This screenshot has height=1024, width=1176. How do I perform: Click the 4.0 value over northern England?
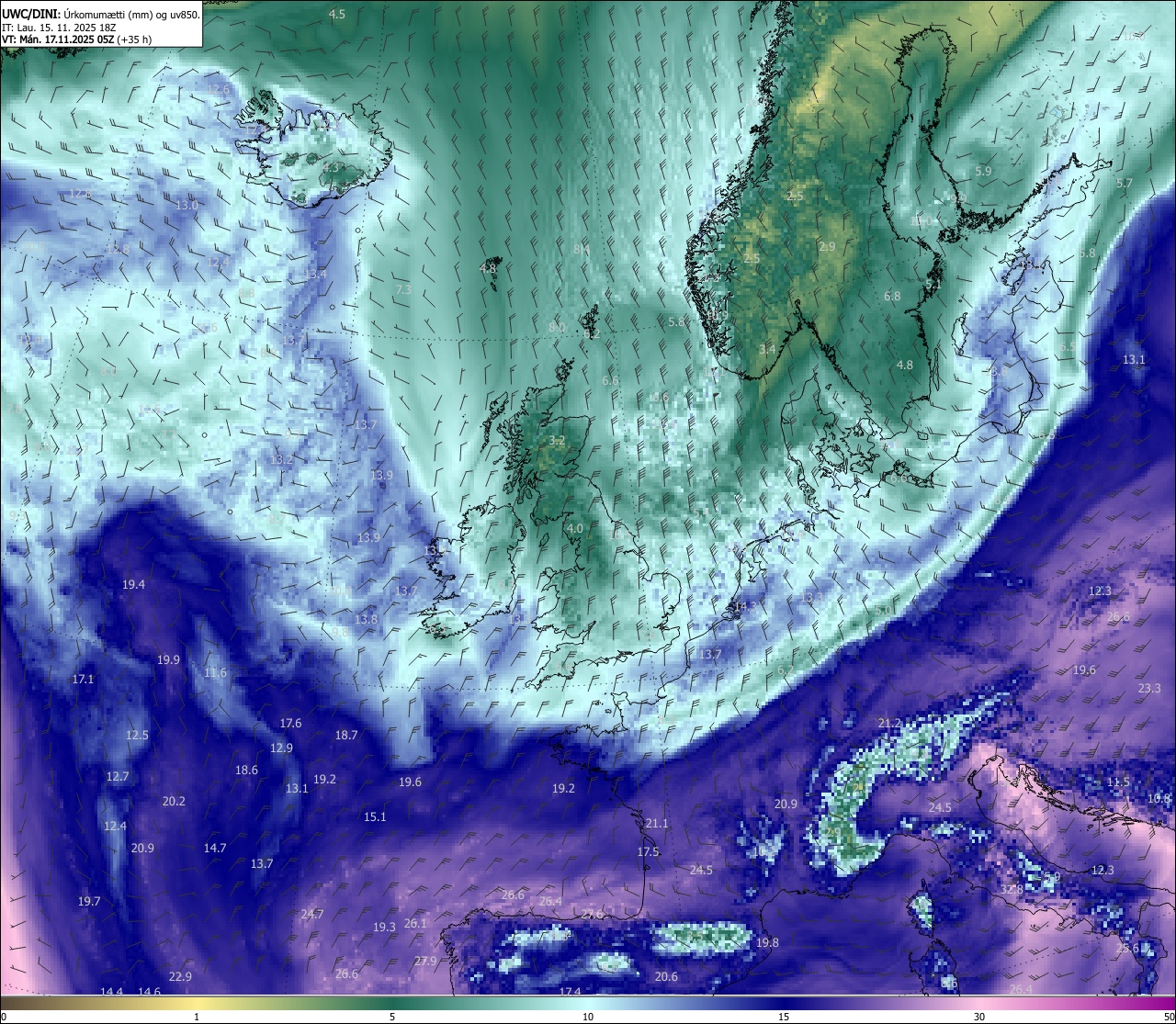coord(575,529)
